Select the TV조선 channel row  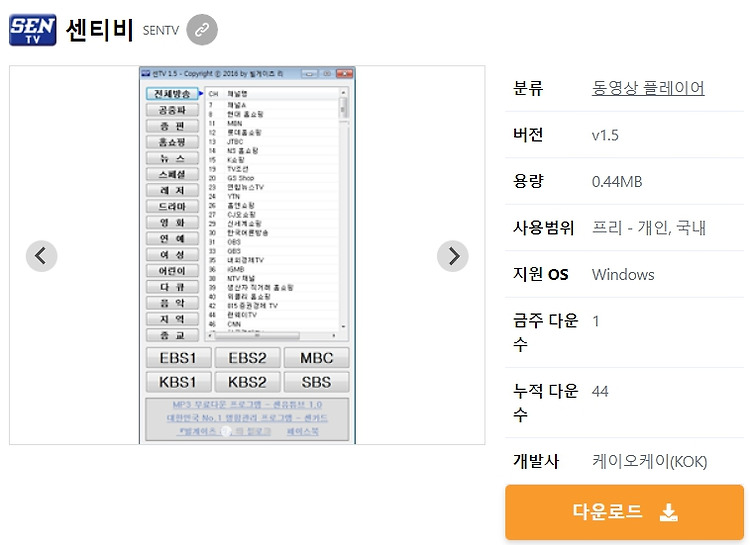273,169
